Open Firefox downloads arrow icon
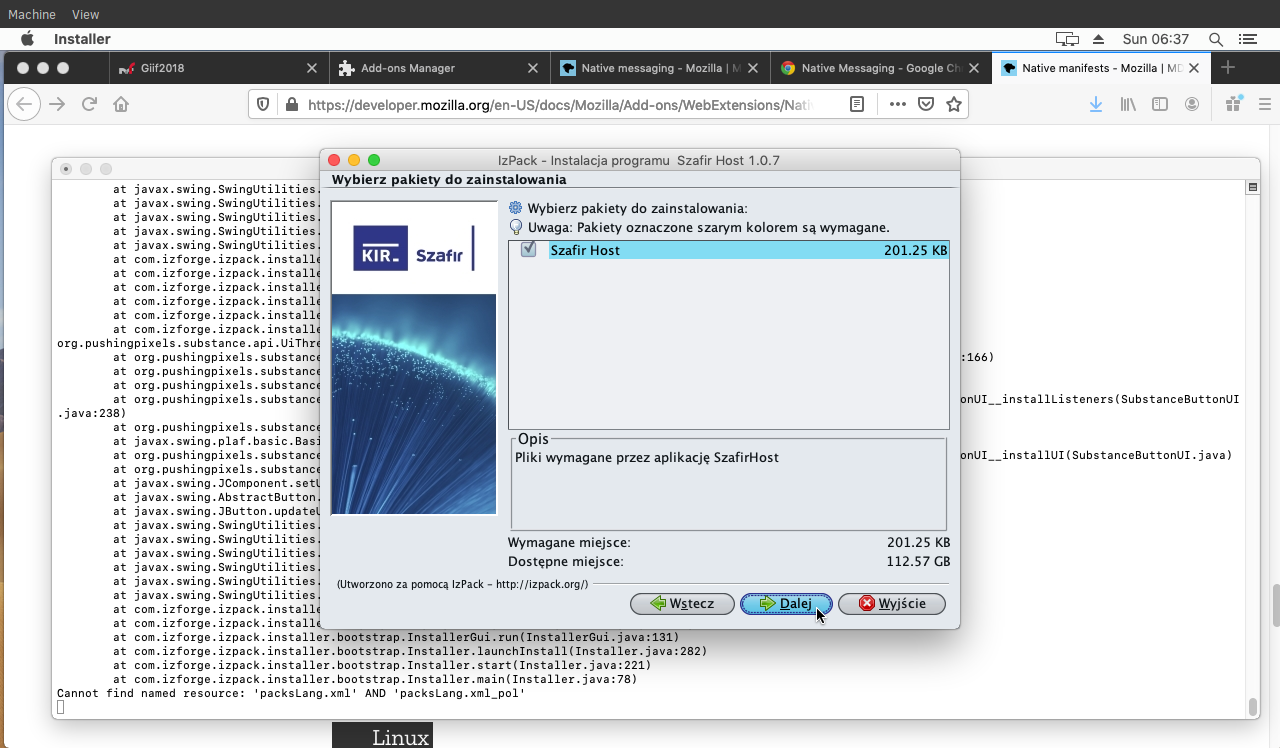 coord(1096,104)
